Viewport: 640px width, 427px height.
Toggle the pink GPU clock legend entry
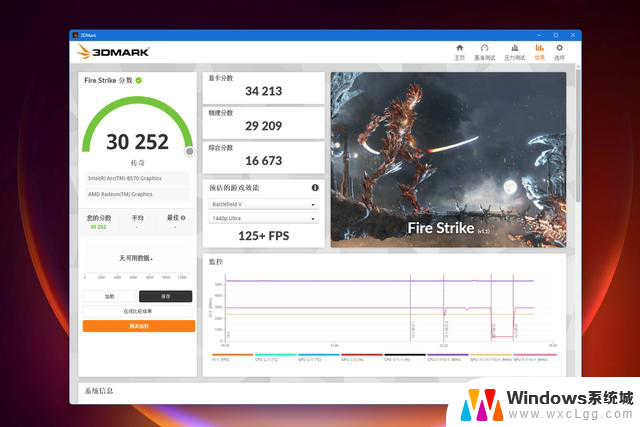tap(535, 357)
